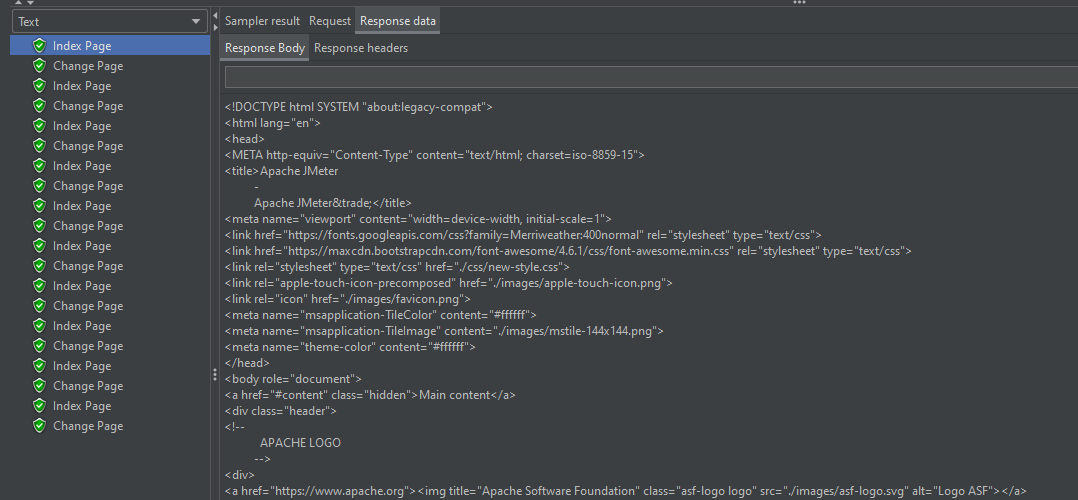This screenshot has width=1078, height=500.
Task: Select the Response Body sub-tab
Action: click(265, 48)
